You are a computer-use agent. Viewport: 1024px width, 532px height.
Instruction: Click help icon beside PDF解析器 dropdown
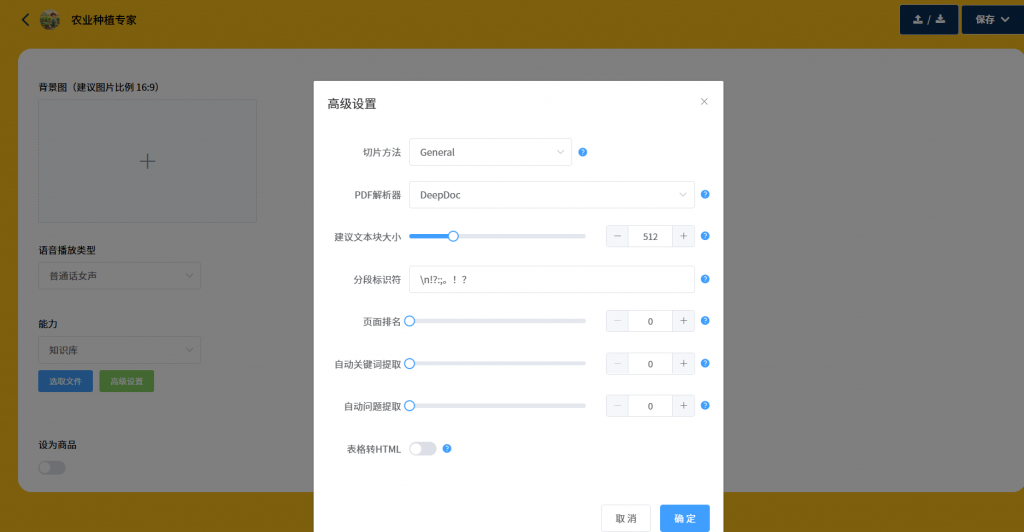pyautogui.click(x=705, y=195)
